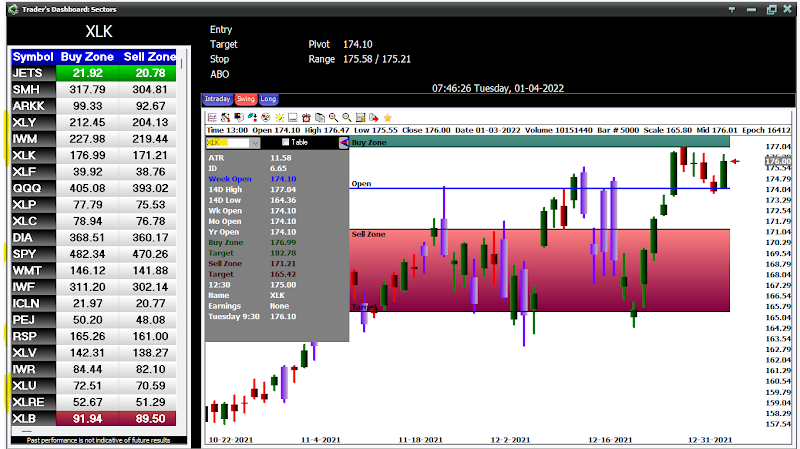Switch to the Long tab
Screen dimensions: 800x449
click(x=268, y=99)
